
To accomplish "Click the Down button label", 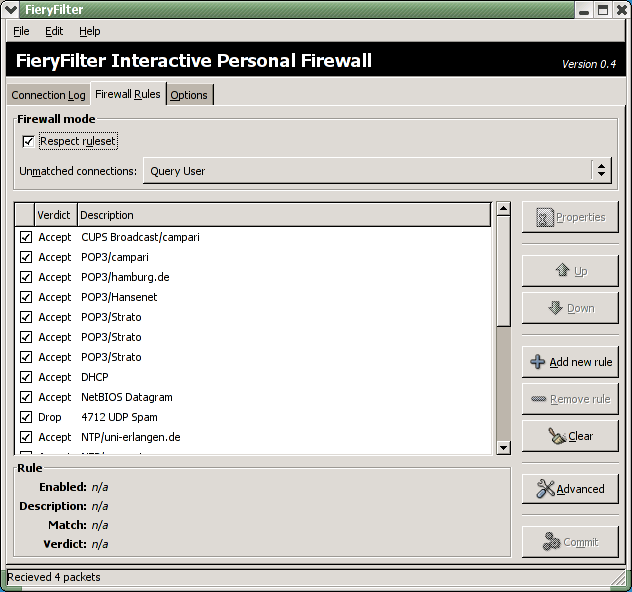I will click(x=581, y=308).
